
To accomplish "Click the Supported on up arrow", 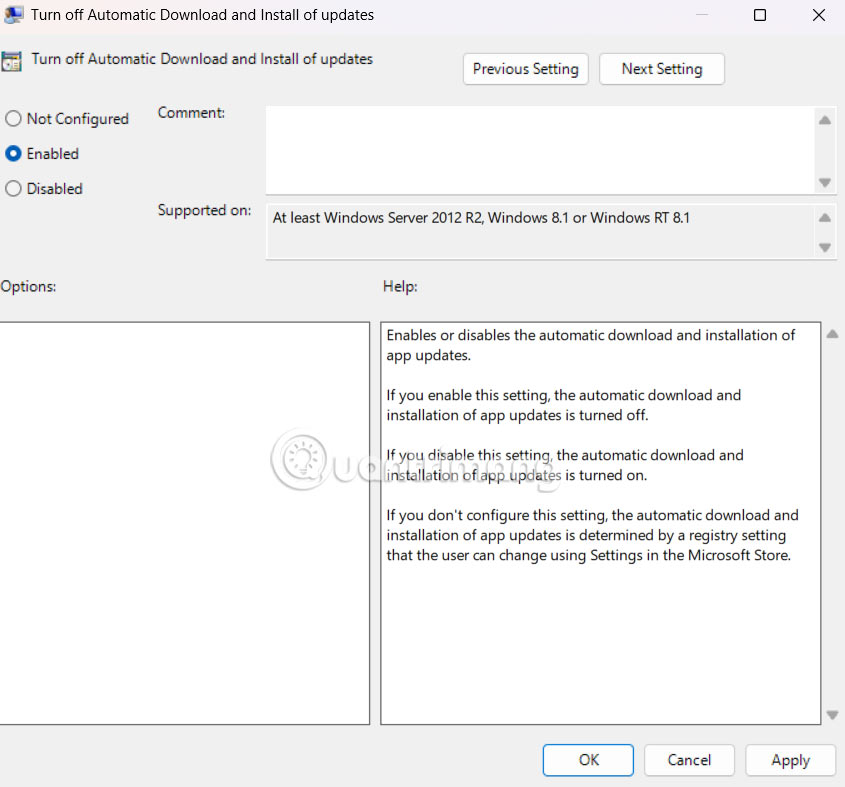I will point(825,216).
